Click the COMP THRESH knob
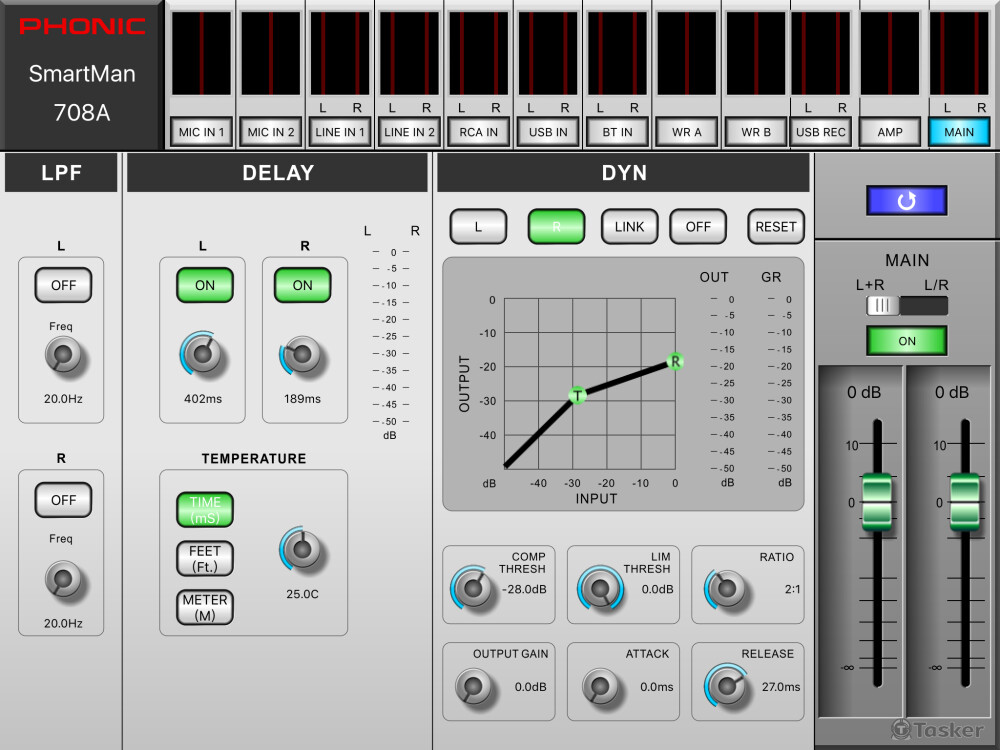 [470, 589]
